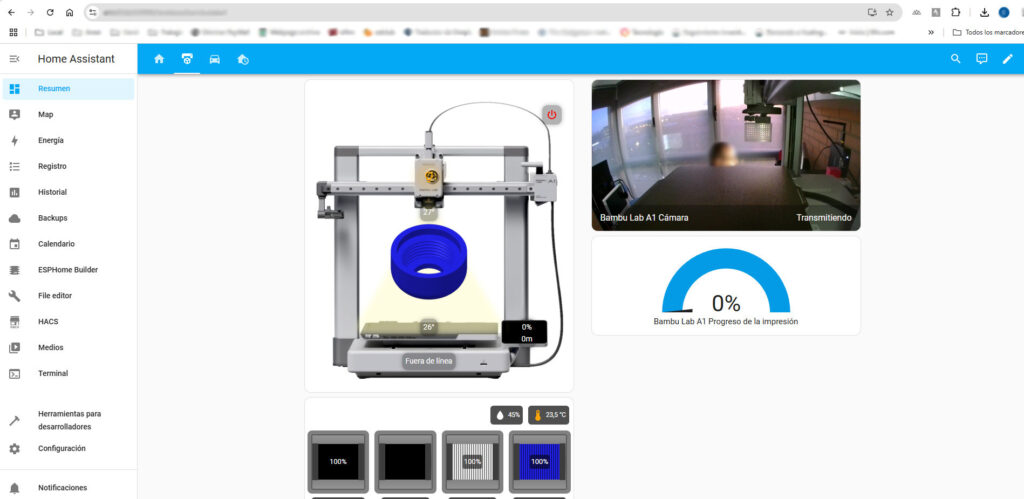Switch to the home view tab
Screen dimensions: 1024x499
click(x=159, y=59)
